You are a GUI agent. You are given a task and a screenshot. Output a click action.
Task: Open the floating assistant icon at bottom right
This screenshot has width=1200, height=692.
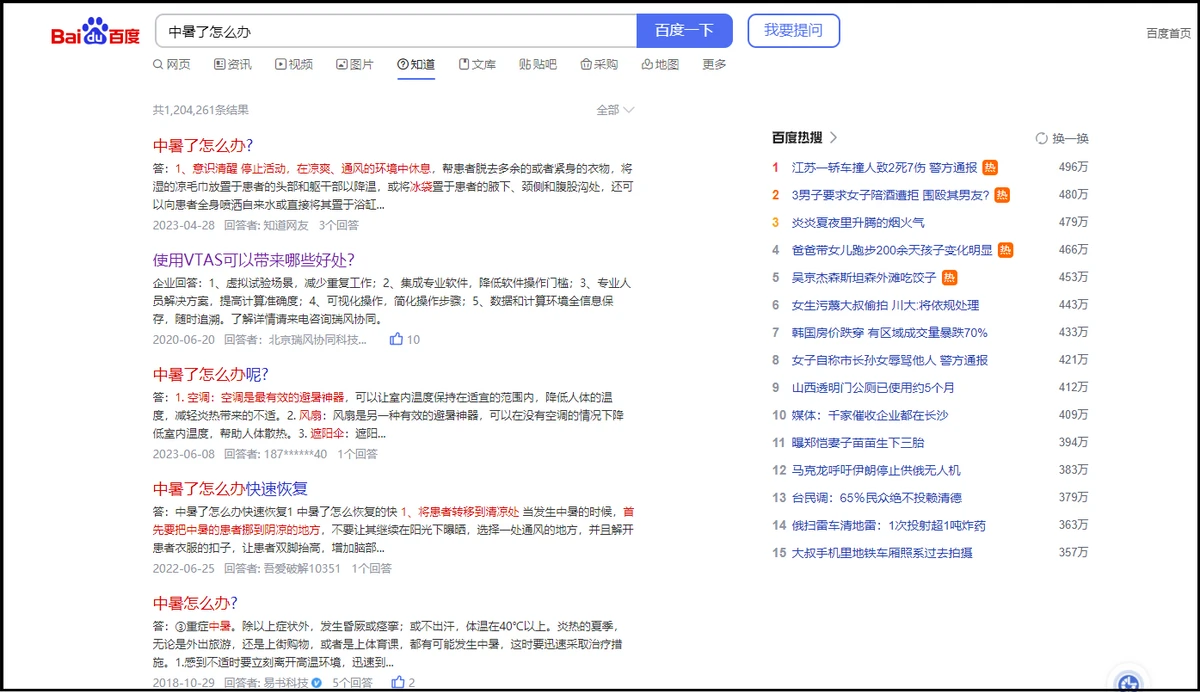[x=1129, y=682]
